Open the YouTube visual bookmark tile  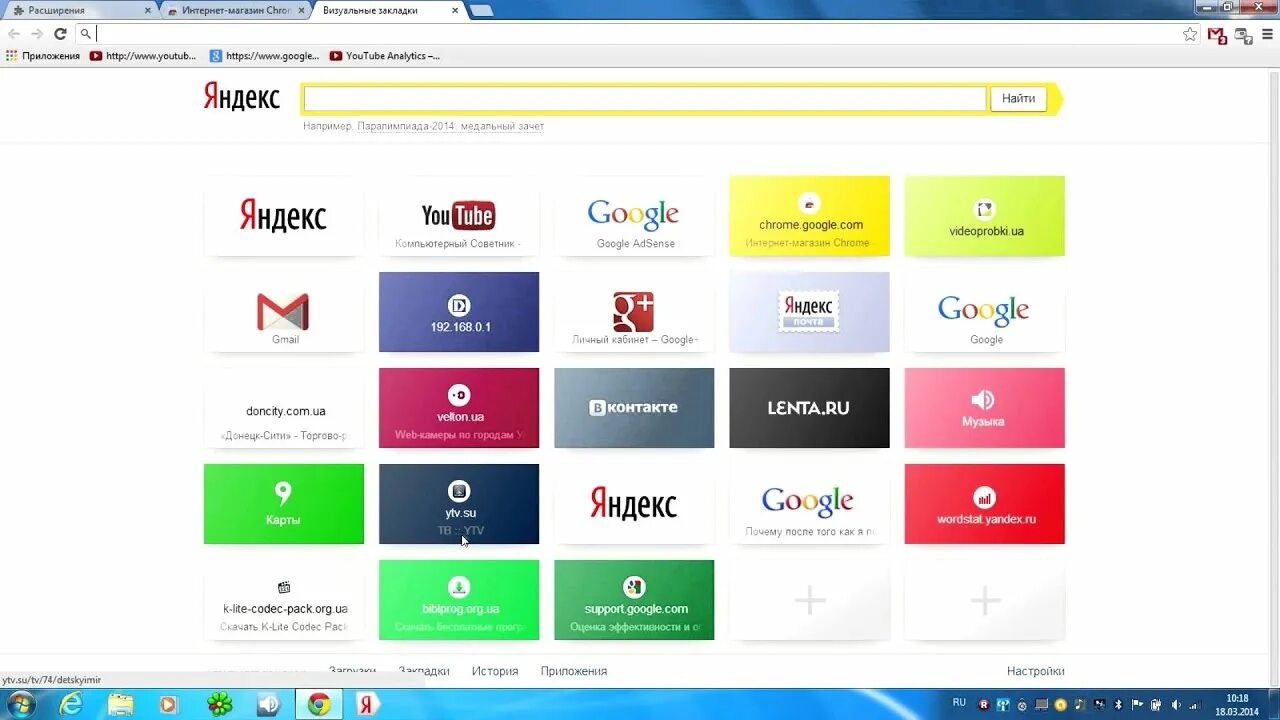click(459, 216)
